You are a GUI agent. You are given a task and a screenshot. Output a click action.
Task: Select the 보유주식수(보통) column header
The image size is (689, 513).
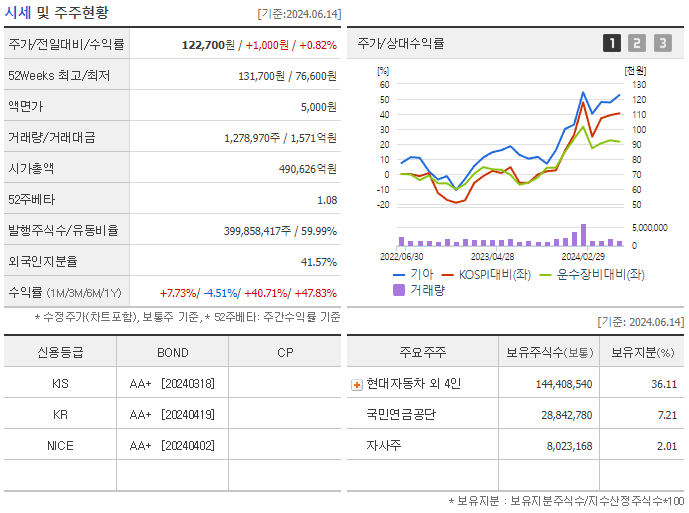pyautogui.click(x=550, y=353)
